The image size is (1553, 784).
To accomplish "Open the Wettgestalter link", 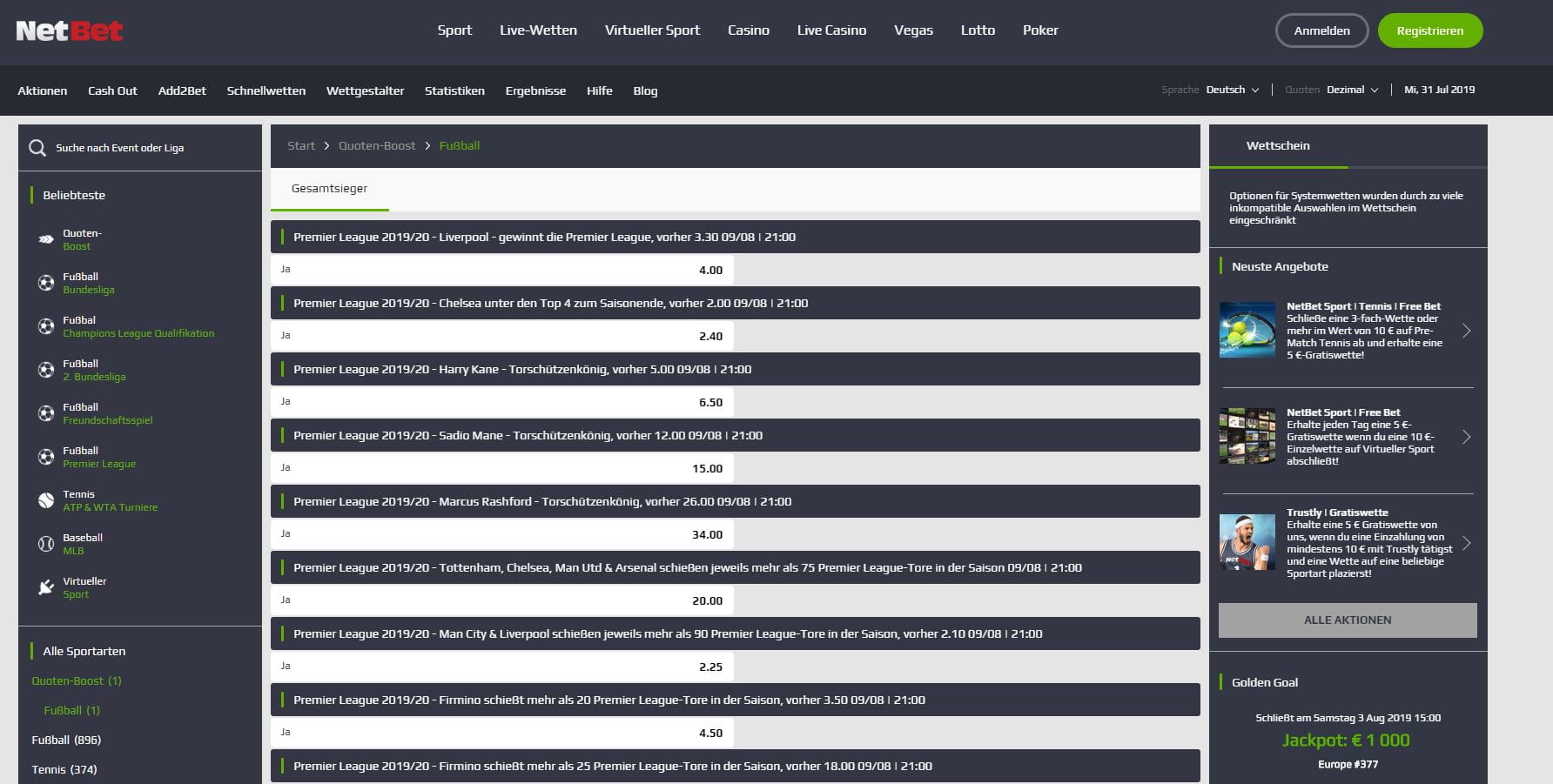I will click(x=365, y=90).
